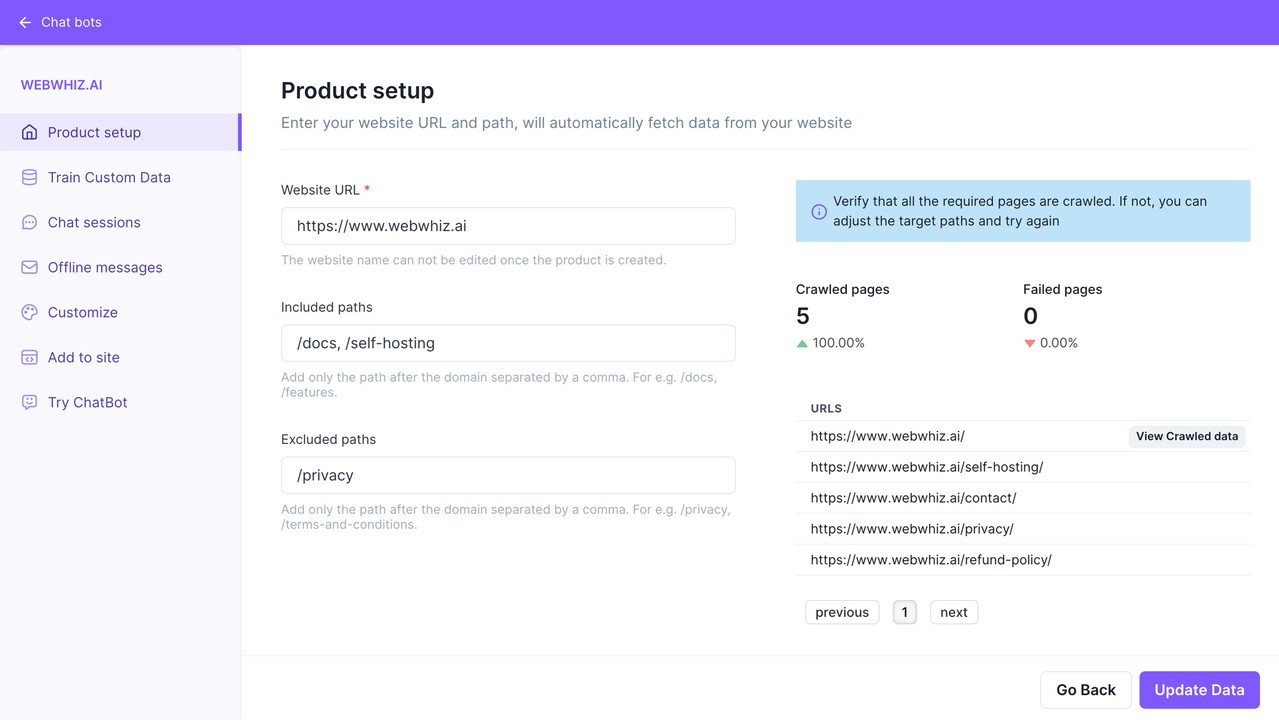The width and height of the screenshot is (1279, 720).
Task: Select the self-hosting URL row
Action: tap(927, 467)
